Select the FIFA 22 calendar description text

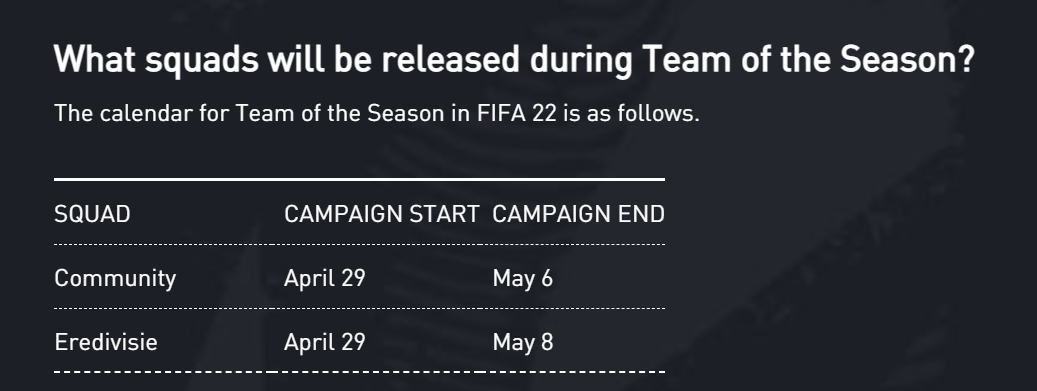[x=376, y=113]
